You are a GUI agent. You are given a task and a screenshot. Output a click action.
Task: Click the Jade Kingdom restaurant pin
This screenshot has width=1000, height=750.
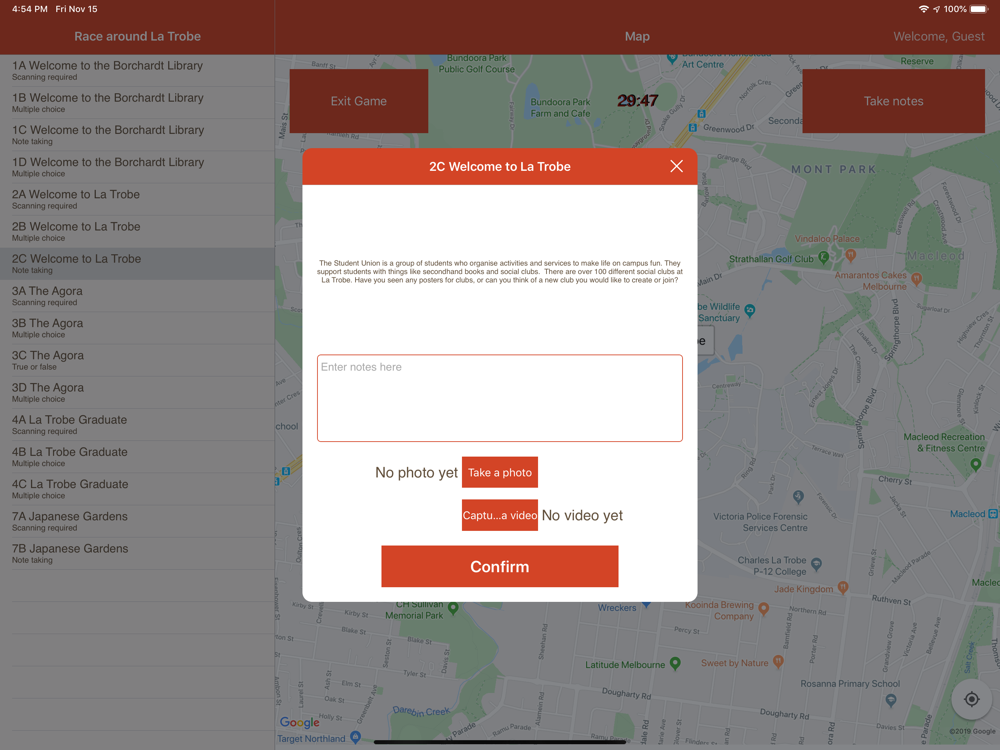[843, 587]
